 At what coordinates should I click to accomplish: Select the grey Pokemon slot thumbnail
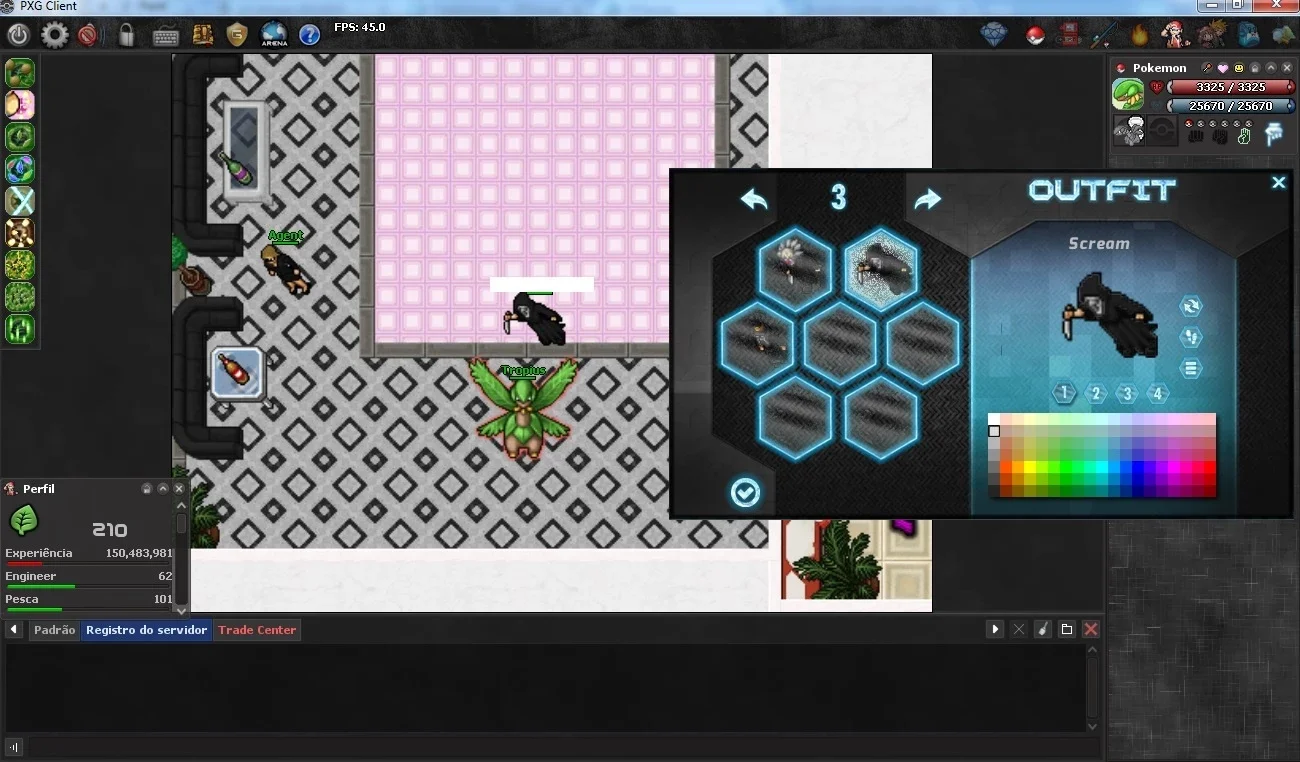tap(1129, 131)
